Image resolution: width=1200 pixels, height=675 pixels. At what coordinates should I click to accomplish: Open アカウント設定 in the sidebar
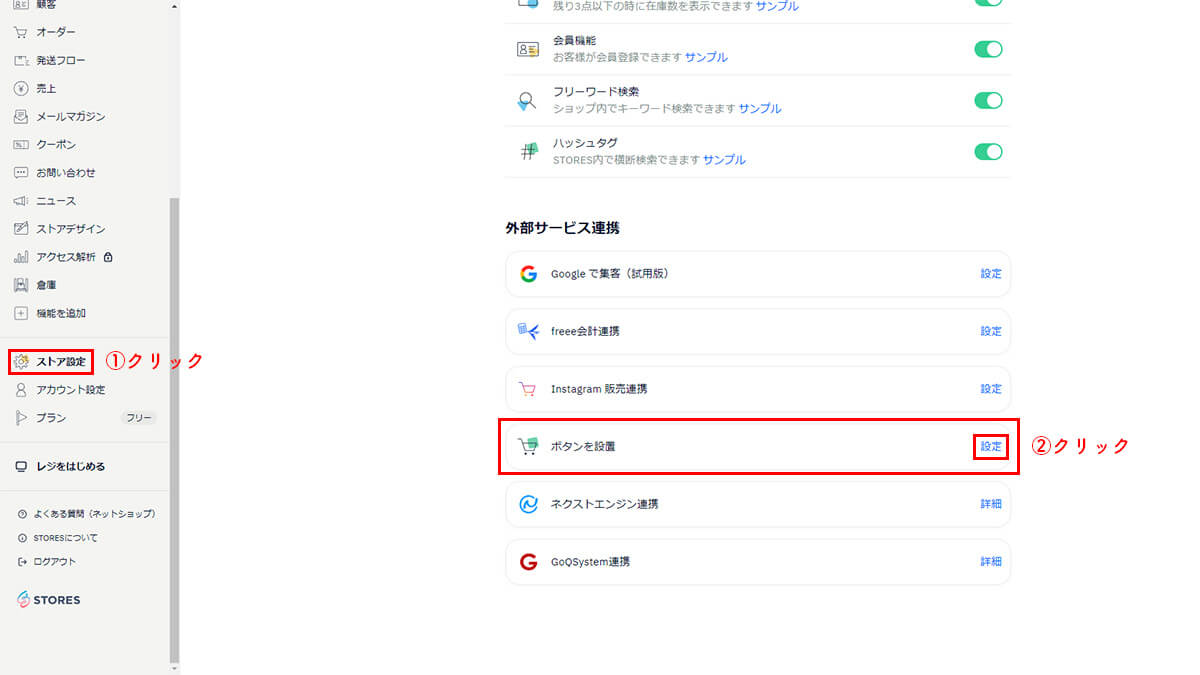(71, 390)
